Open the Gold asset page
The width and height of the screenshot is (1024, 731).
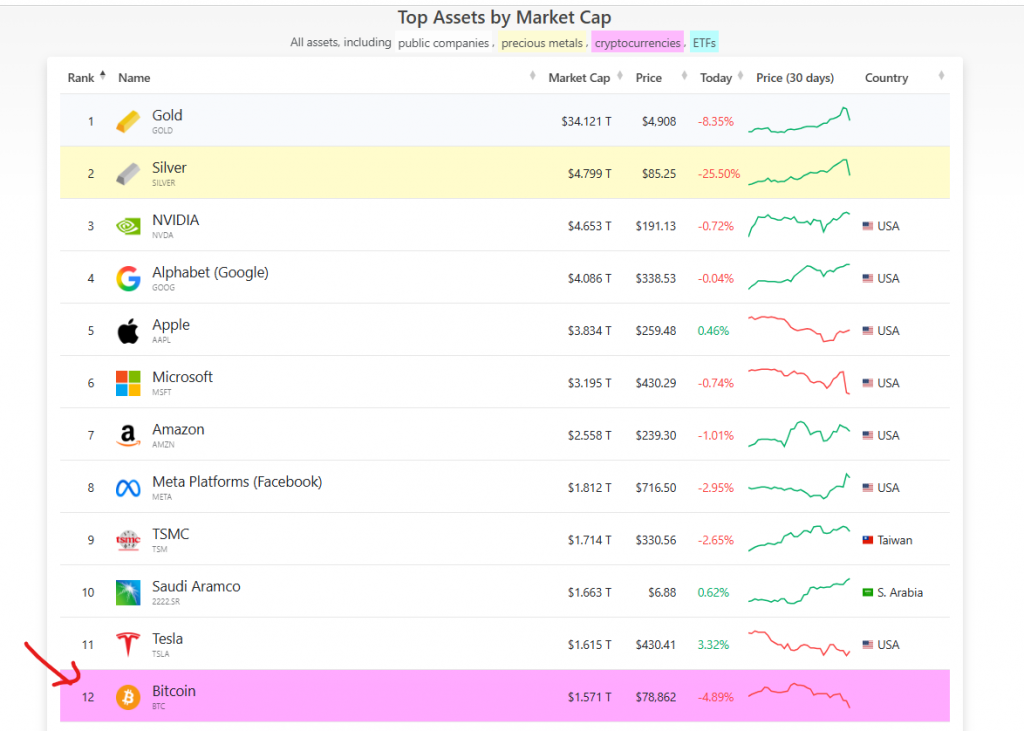point(167,115)
